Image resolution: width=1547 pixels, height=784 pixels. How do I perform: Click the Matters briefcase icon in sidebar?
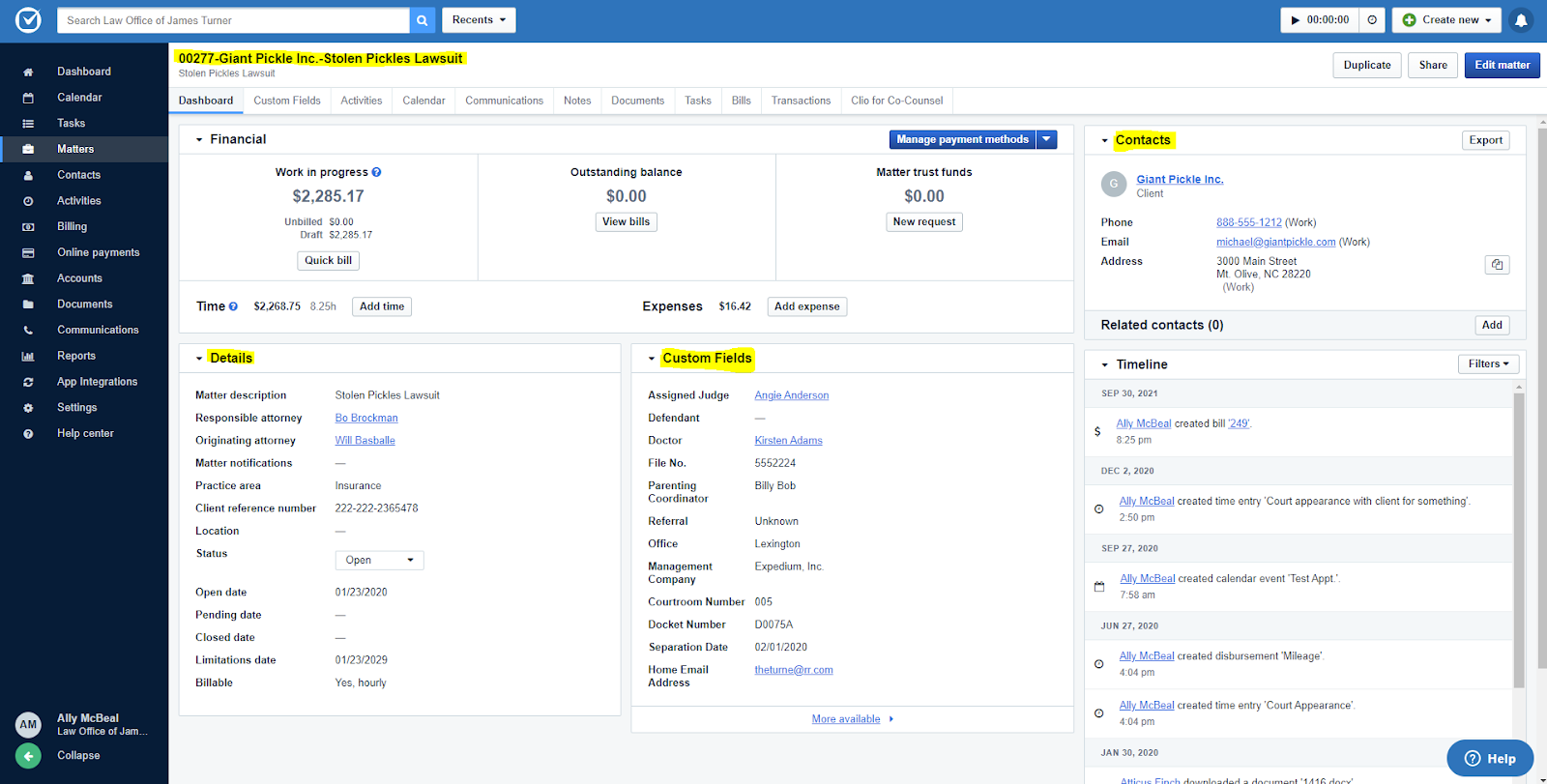pyautogui.click(x=28, y=149)
